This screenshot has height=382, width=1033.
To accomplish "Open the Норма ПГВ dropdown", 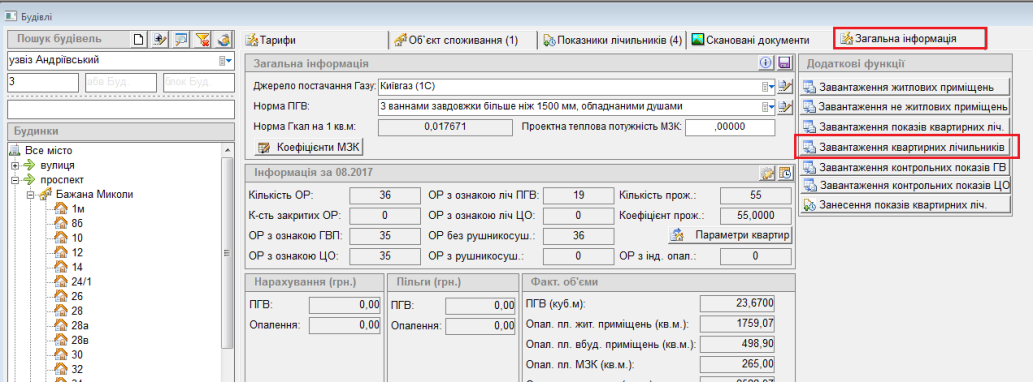I will tap(768, 106).
